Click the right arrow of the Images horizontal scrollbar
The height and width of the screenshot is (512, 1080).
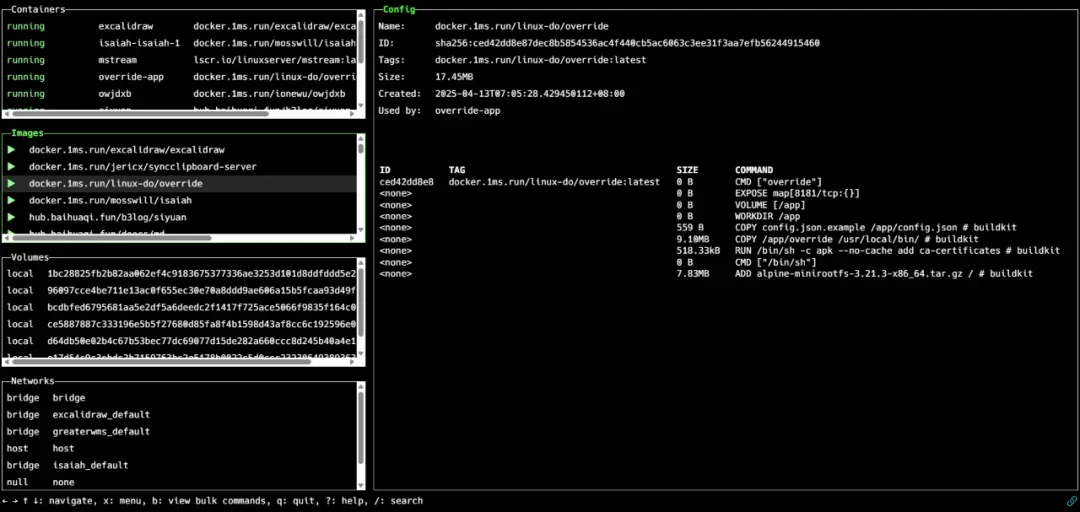point(351,238)
